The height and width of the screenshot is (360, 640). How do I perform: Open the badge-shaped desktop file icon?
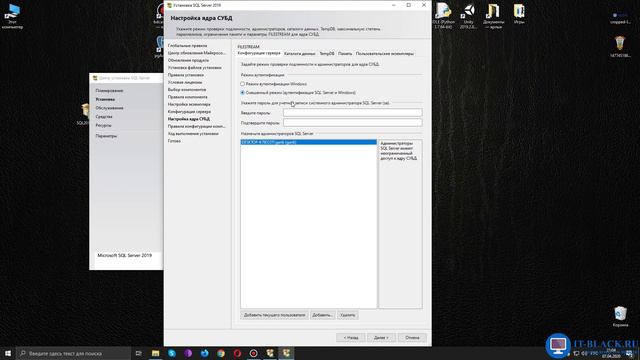tap(620, 47)
